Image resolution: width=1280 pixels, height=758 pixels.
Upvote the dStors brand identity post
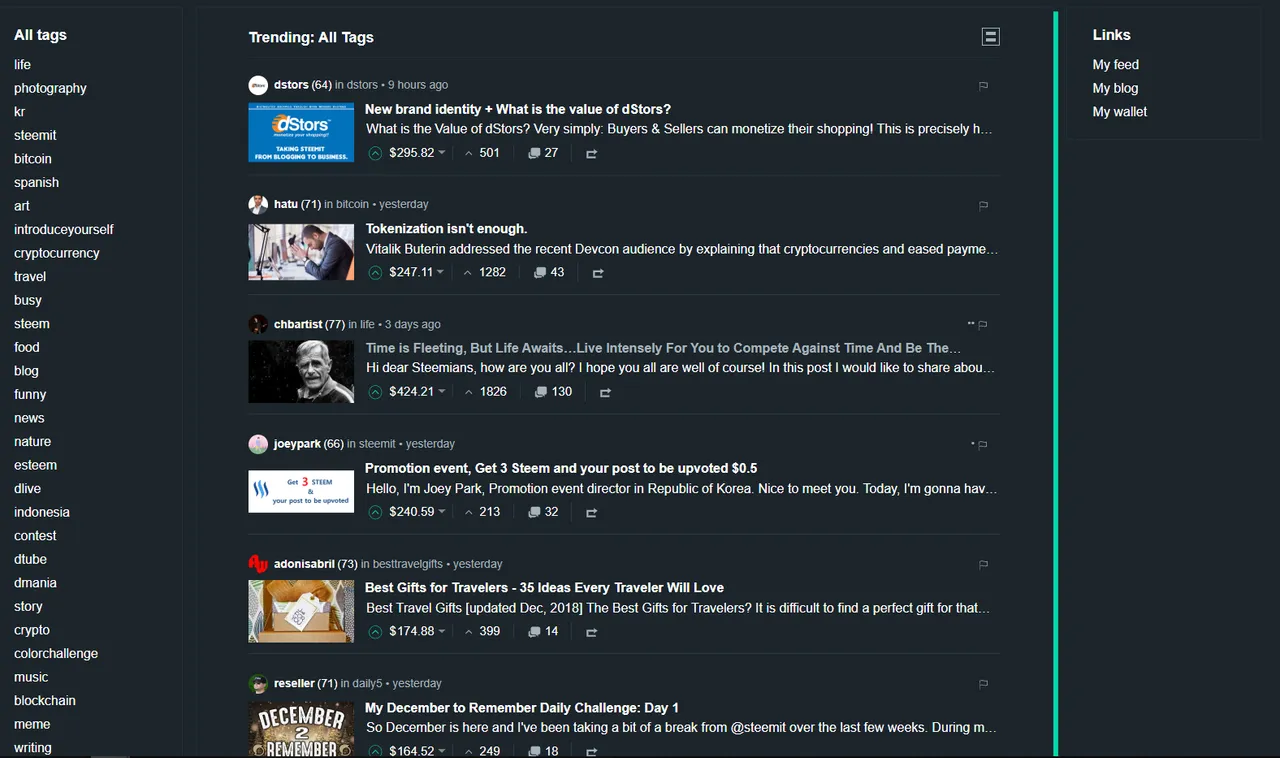pyautogui.click(x=375, y=153)
